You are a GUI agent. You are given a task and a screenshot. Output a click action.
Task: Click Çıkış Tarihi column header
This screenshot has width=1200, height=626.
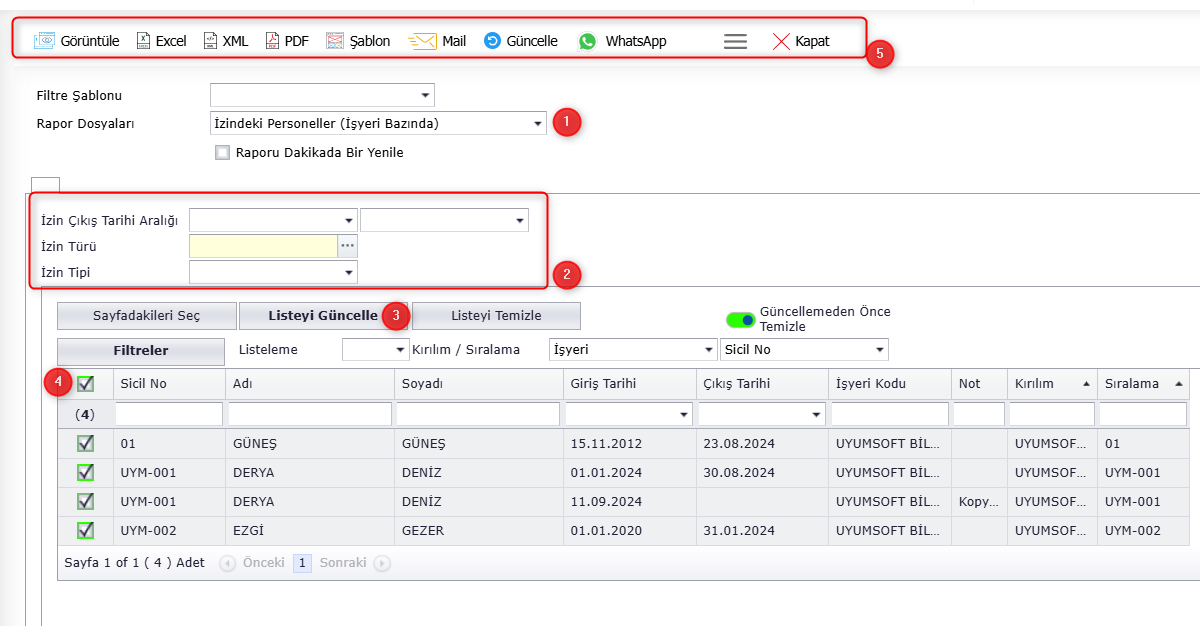pos(761,384)
